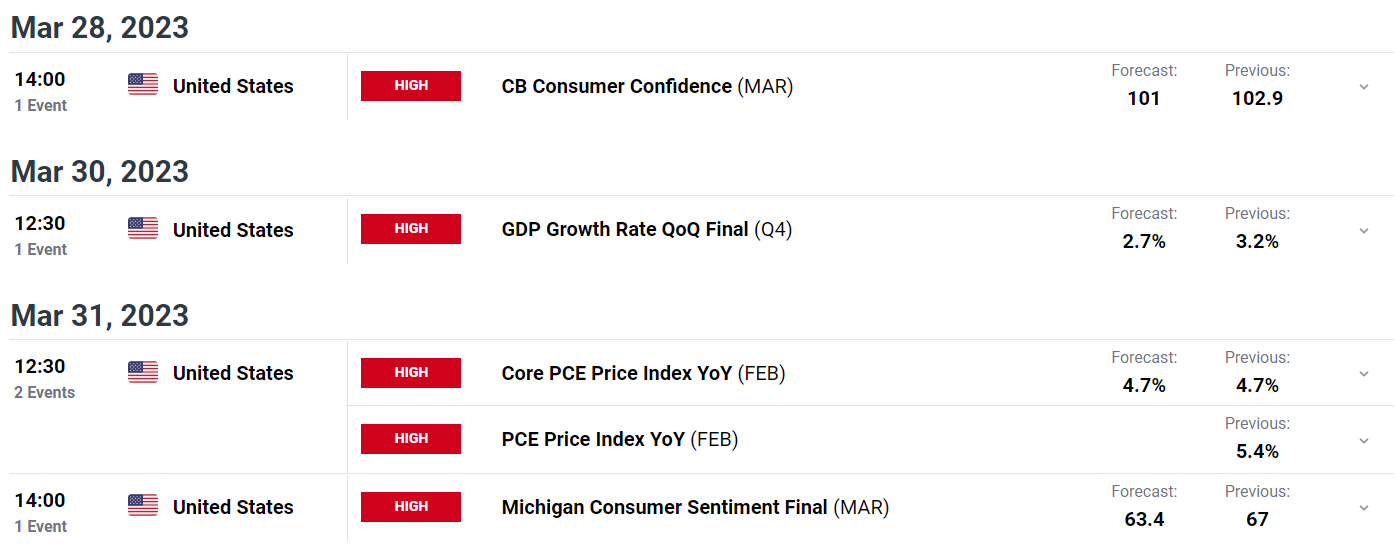Click the US flag in the Core PCE row
Screen dimensions: 1395x560
click(143, 372)
